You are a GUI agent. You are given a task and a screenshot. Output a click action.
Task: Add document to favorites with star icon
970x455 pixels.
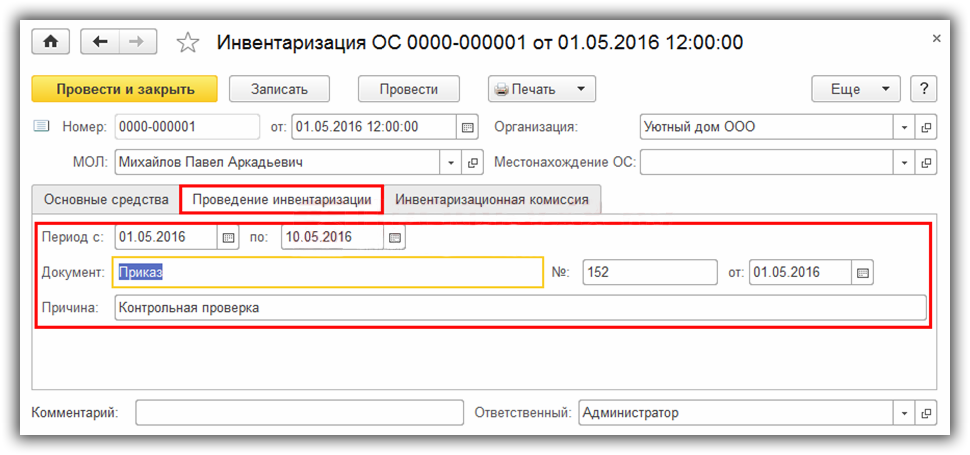tap(187, 42)
